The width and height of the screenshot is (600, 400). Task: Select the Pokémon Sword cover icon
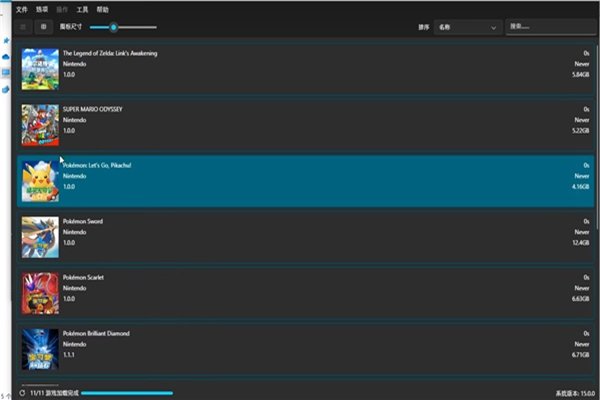point(40,238)
